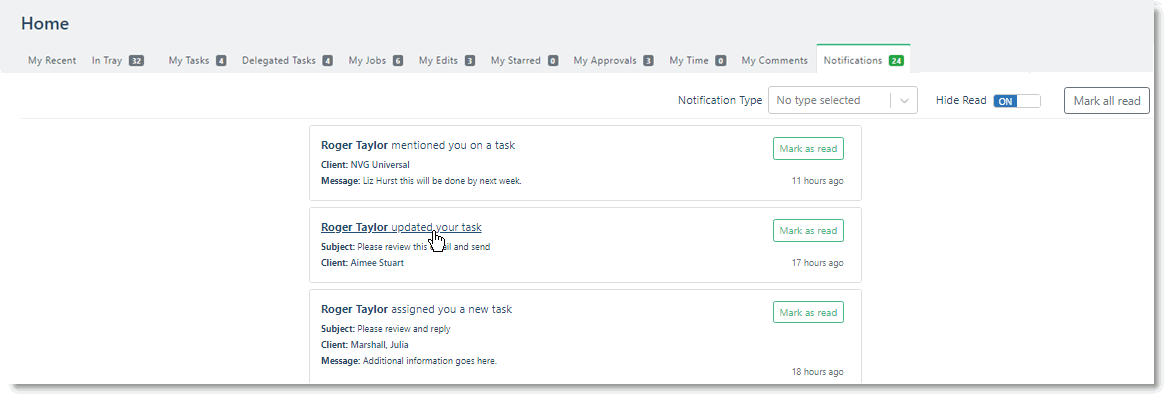Open the Notification Type dropdown
The image size is (1166, 396).
[x=843, y=100]
